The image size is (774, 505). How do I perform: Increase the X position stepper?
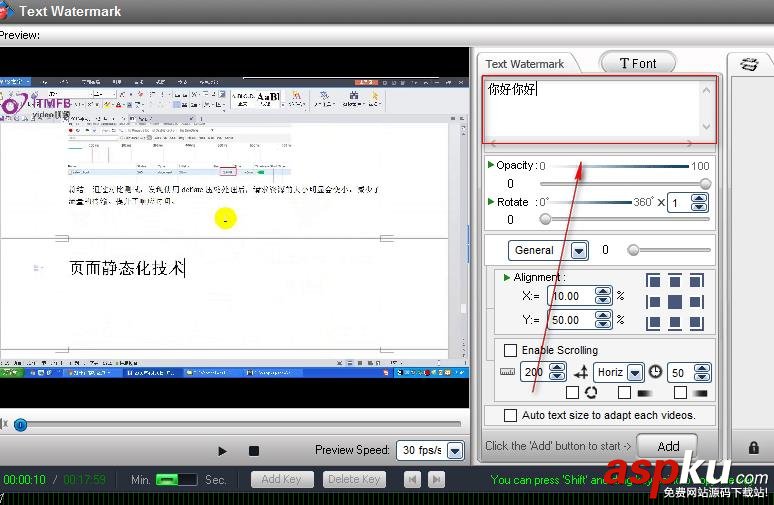603,292
